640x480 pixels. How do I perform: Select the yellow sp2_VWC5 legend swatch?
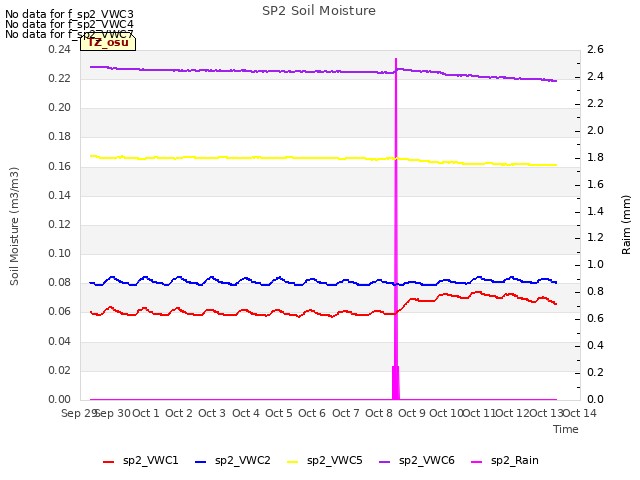pos(292,462)
